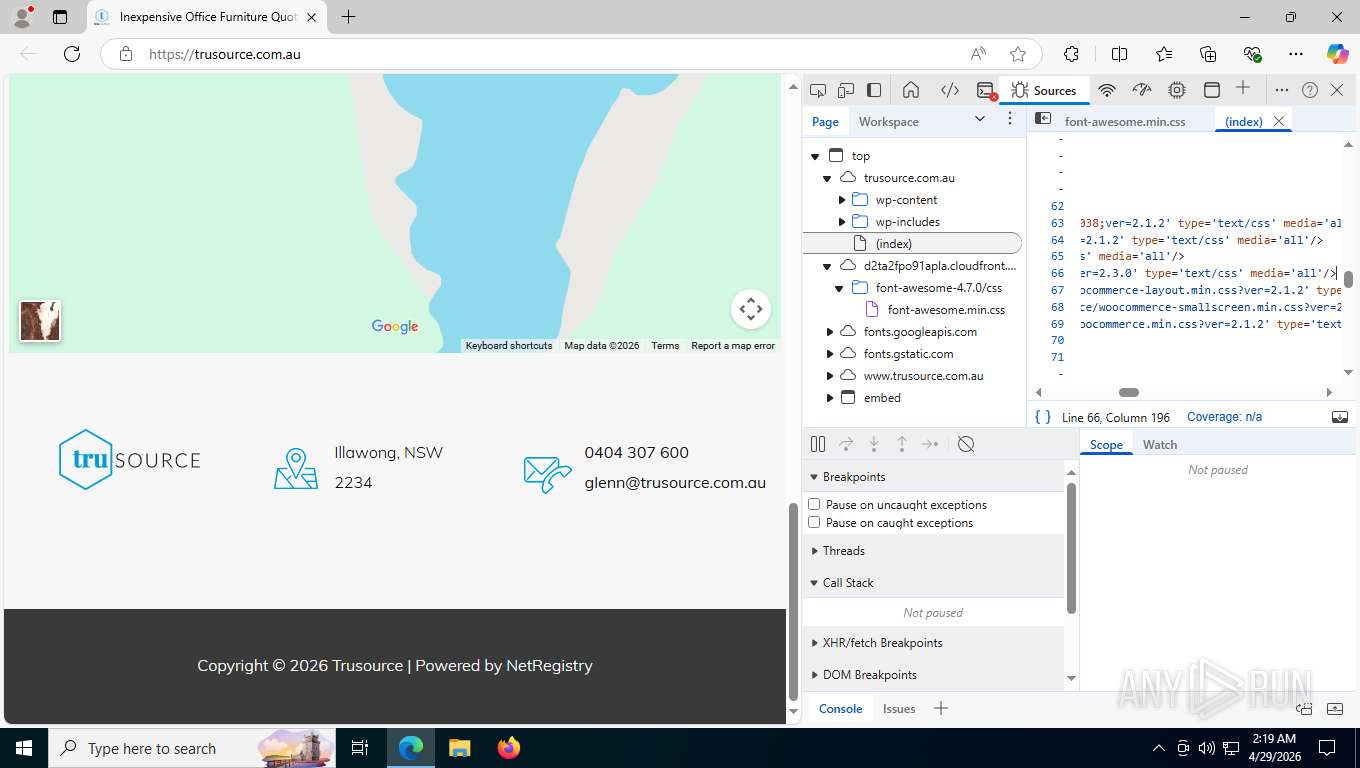Select font-awesome.min.css file in tree
Viewport: 1360px width, 768px height.
(x=946, y=310)
